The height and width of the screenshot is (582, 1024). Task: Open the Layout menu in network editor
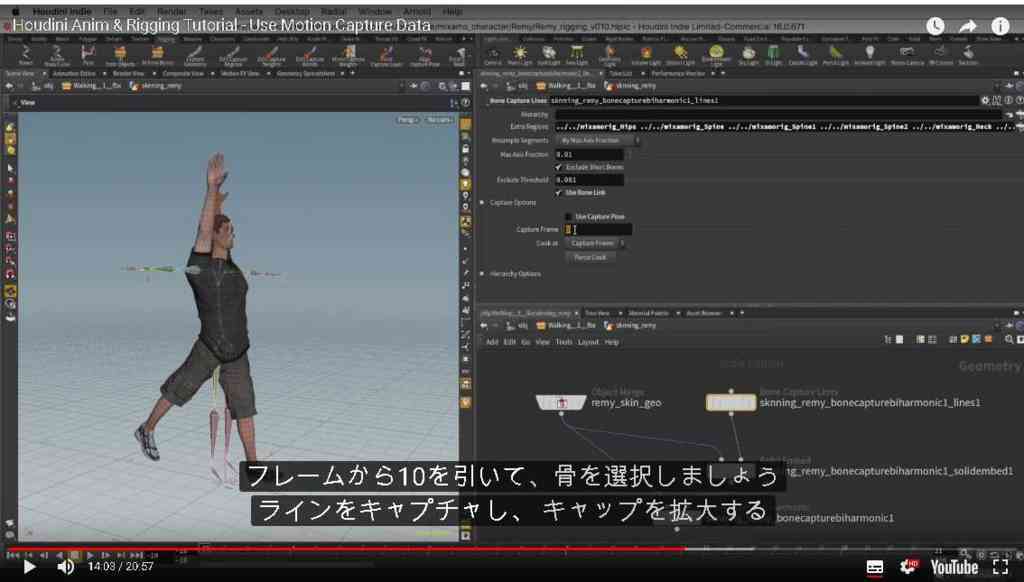click(588, 342)
